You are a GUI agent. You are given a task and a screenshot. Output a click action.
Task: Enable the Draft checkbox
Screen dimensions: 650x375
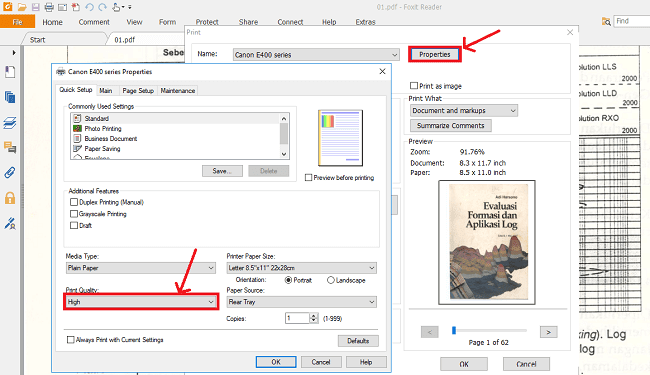tap(74, 225)
